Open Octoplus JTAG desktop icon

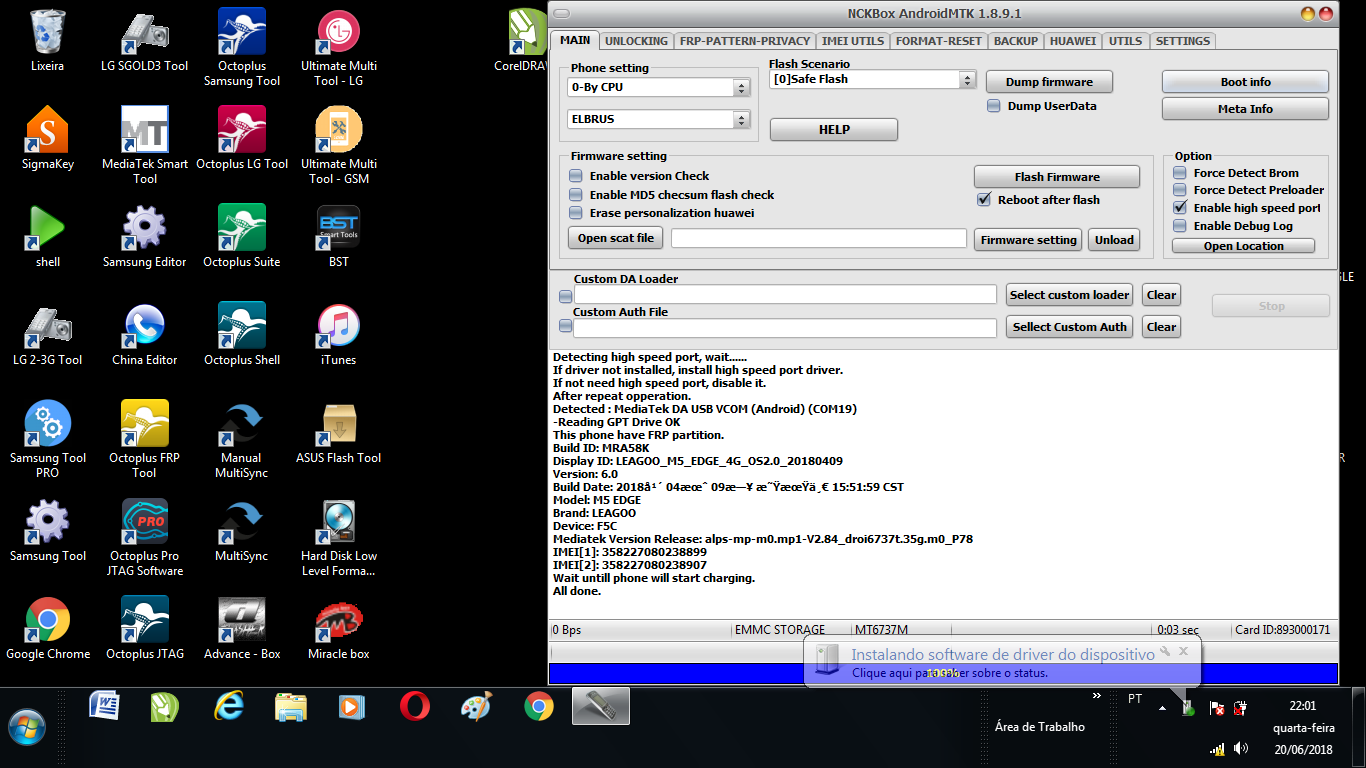pyautogui.click(x=144, y=628)
